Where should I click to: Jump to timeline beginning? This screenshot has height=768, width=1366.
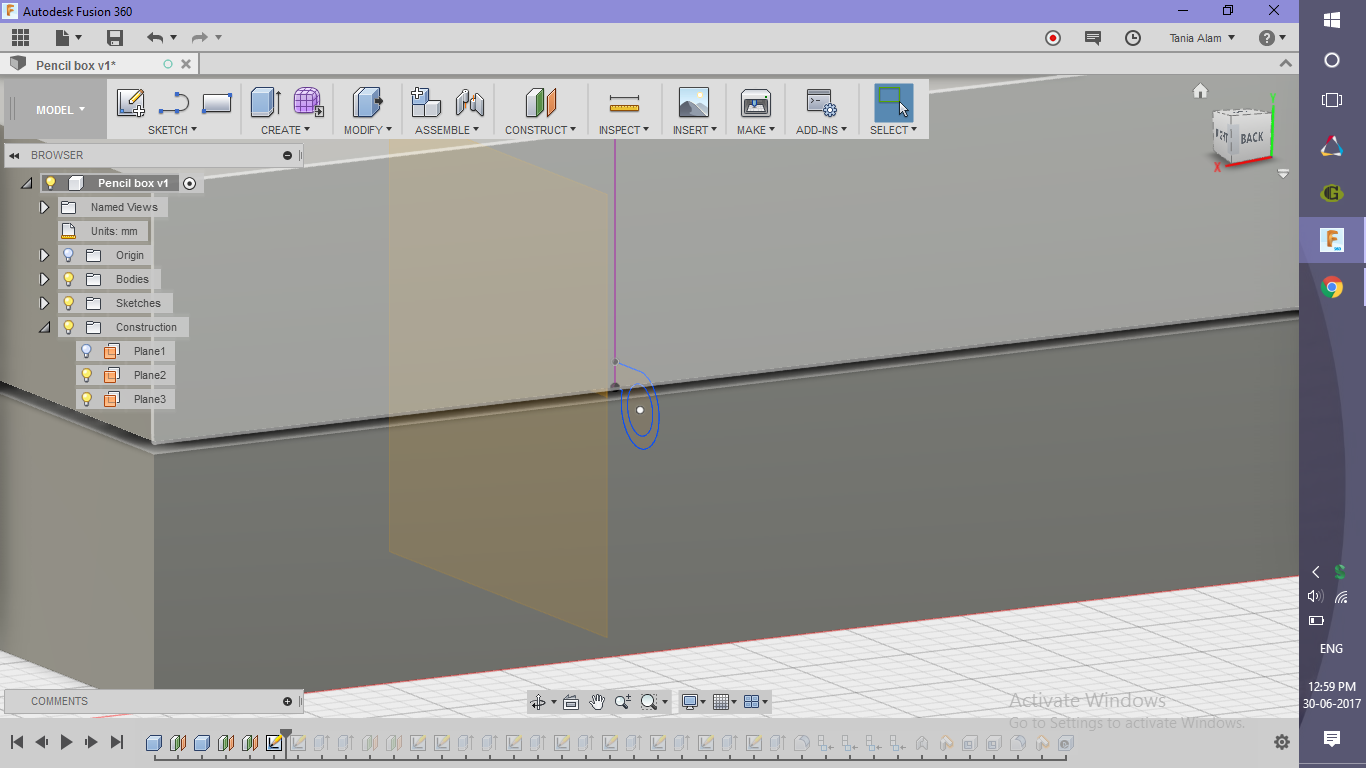(17, 742)
